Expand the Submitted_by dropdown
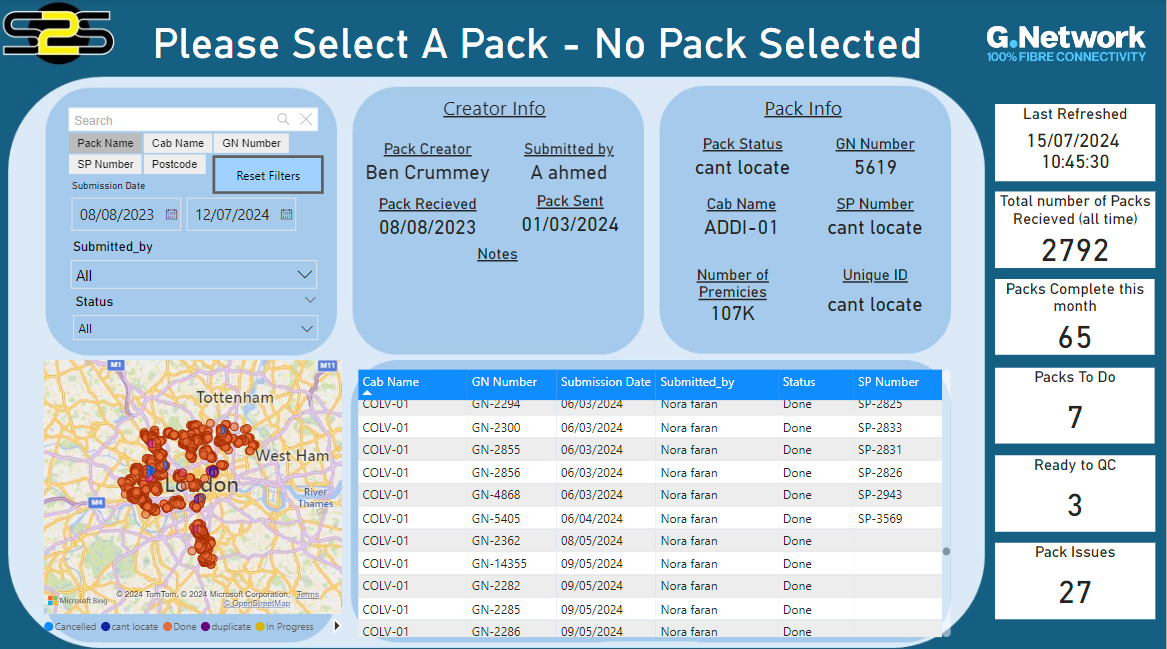1167x649 pixels. tap(305, 275)
